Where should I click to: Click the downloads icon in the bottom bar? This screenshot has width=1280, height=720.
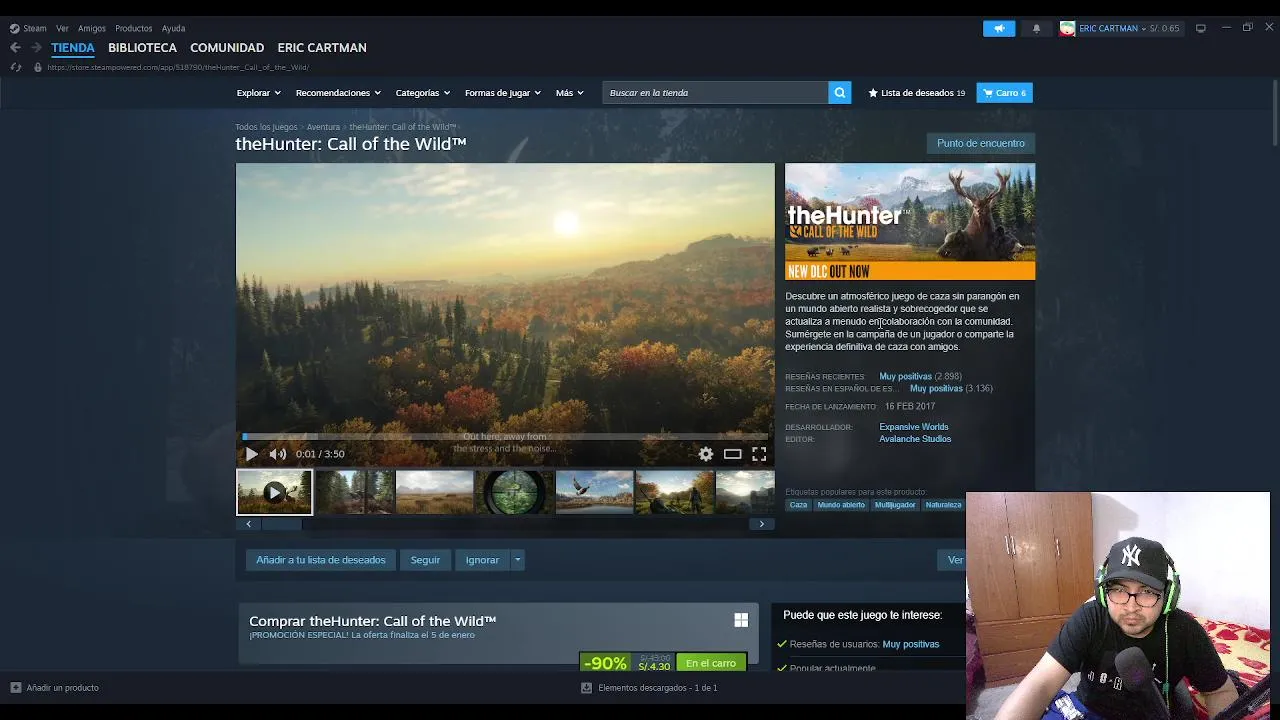pos(587,688)
